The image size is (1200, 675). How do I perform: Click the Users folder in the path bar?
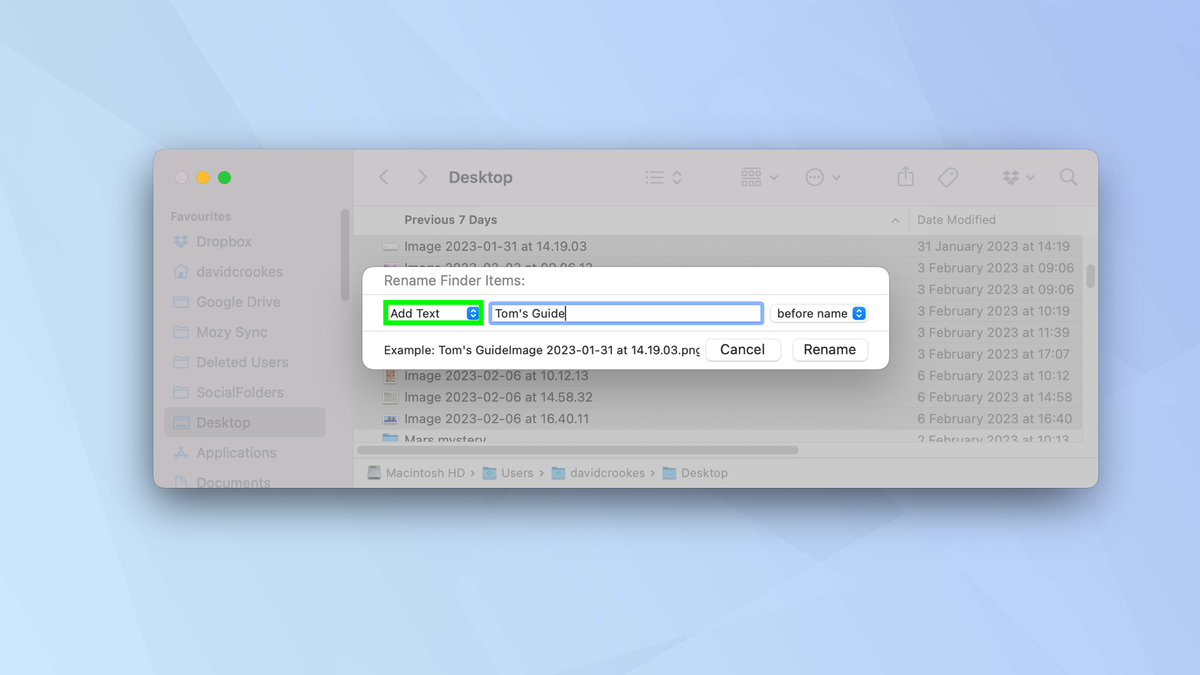coord(517,472)
